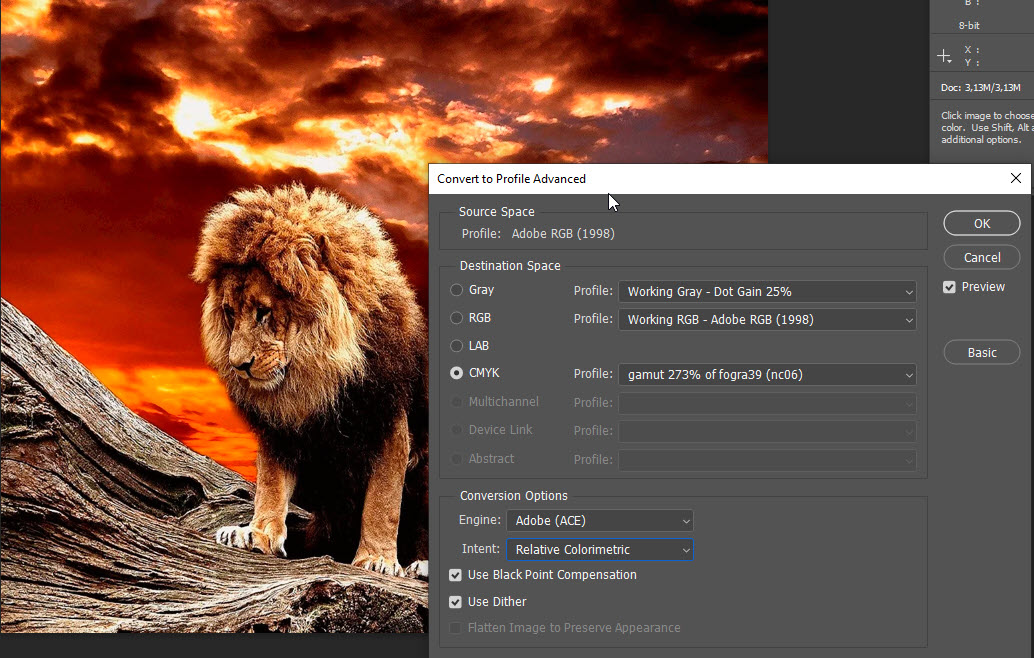Expand the Intent Relative Colorimetric dropdown

599,550
